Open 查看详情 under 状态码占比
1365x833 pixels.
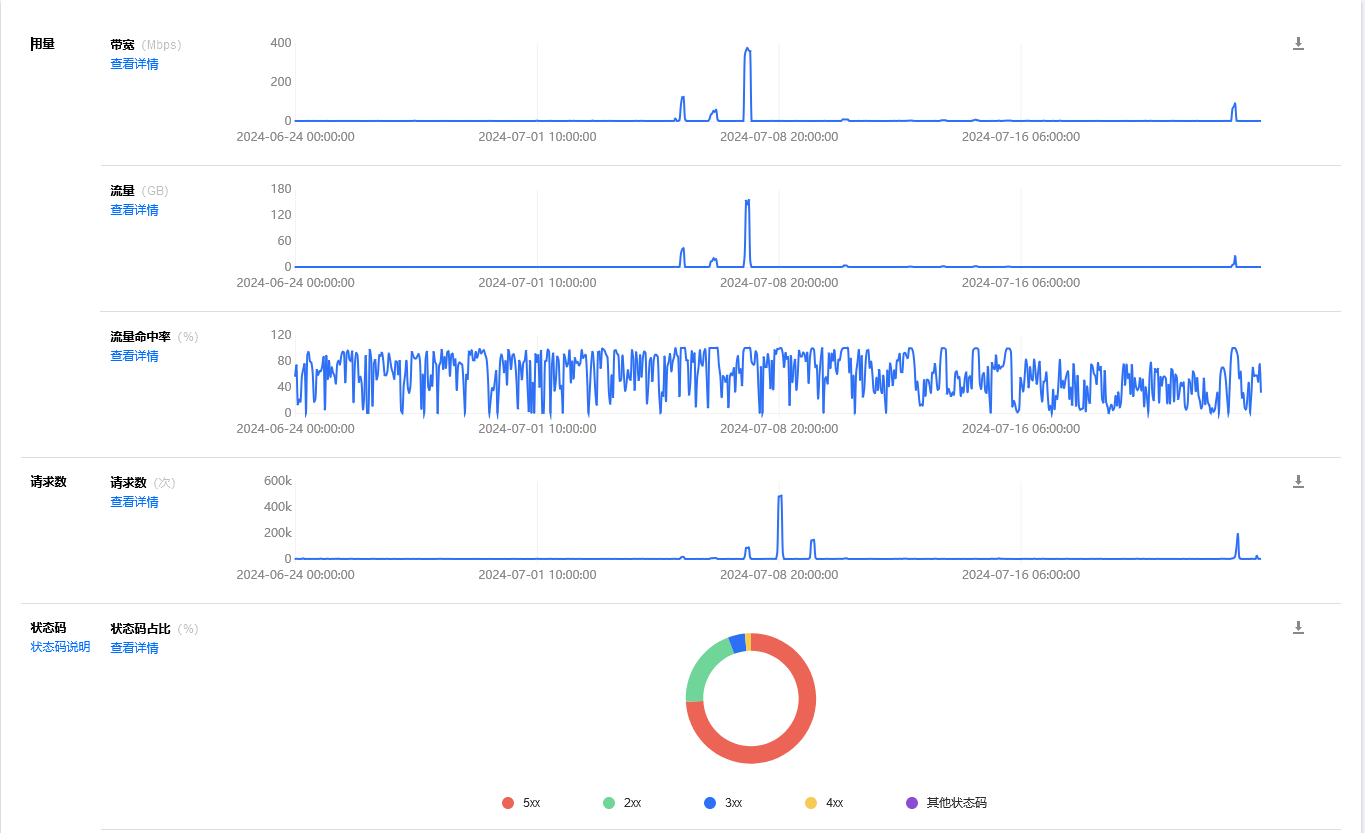point(134,647)
